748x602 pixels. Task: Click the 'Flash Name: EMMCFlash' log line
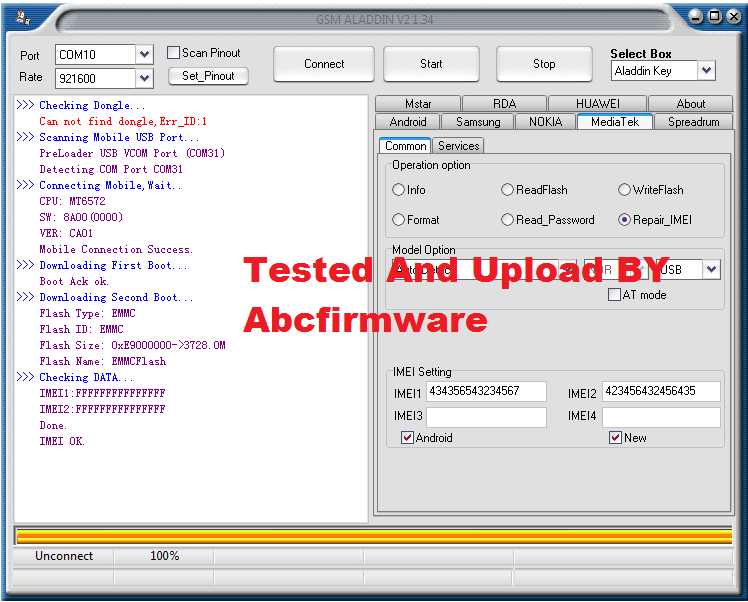[103, 361]
